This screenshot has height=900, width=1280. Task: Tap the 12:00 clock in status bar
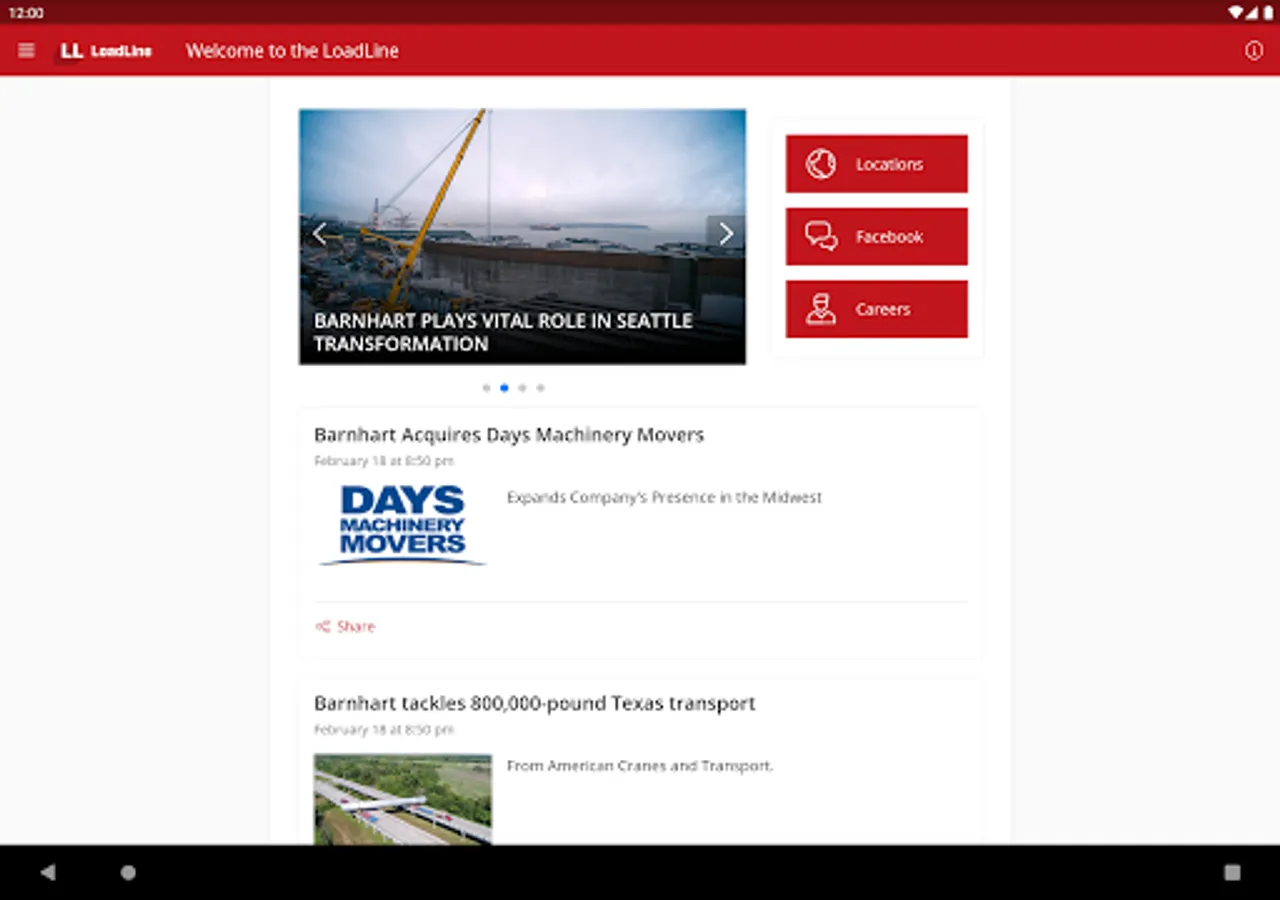click(26, 13)
